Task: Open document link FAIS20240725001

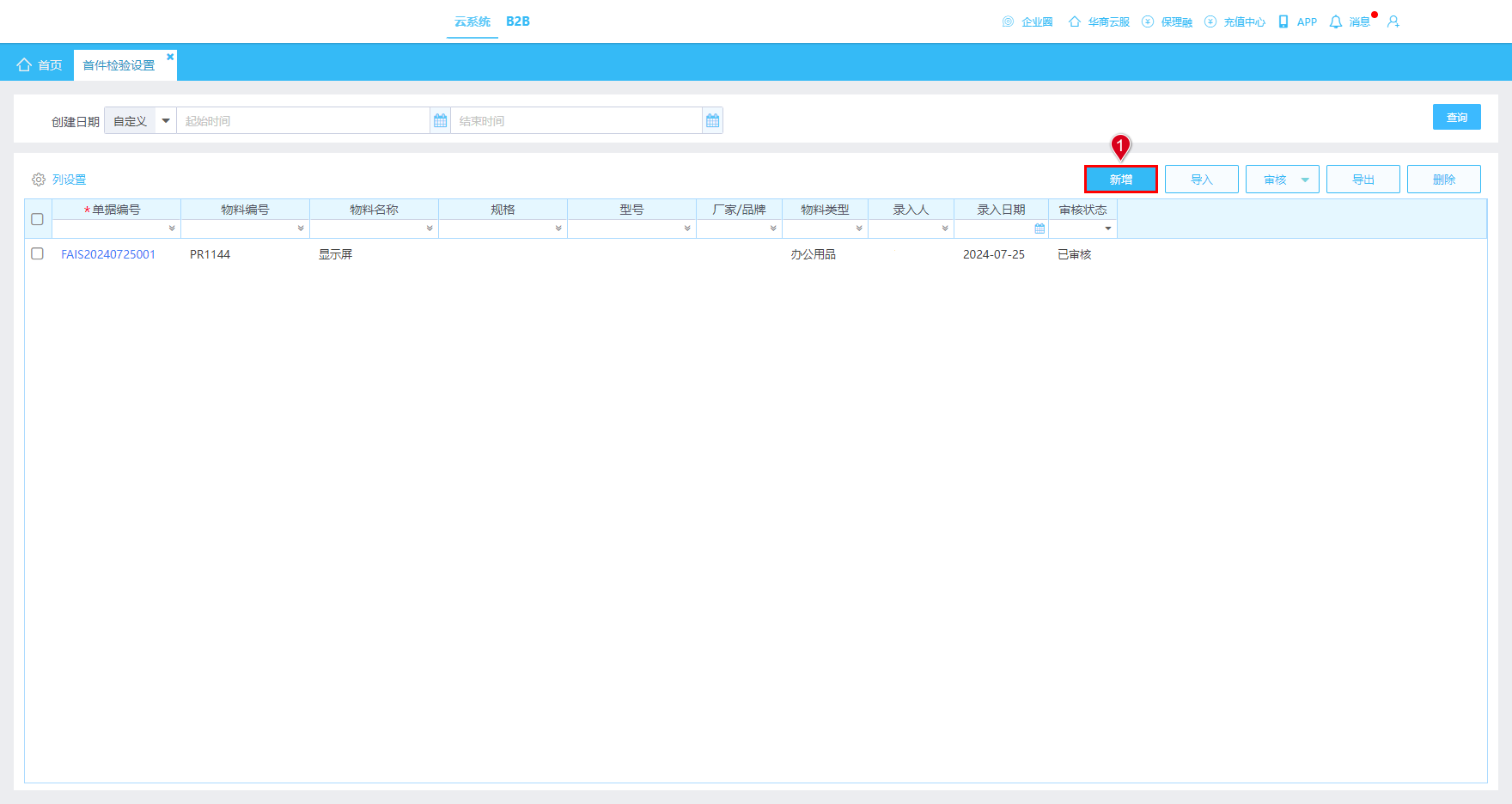Action: pos(108,254)
